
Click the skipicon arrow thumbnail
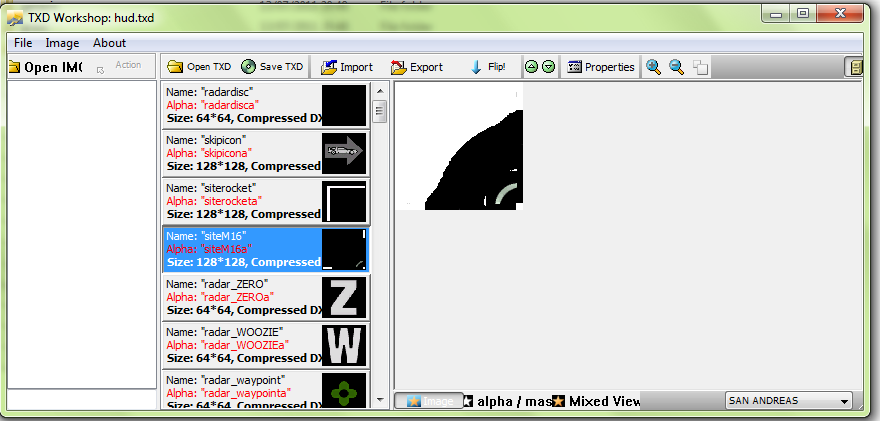(x=344, y=153)
